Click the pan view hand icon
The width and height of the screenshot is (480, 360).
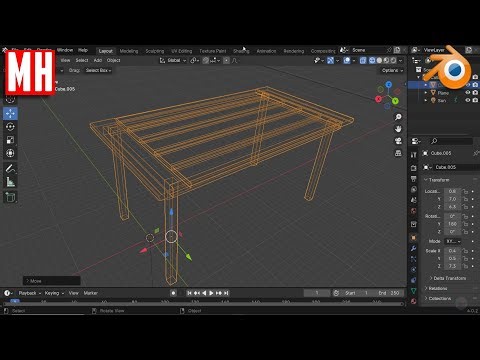click(398, 129)
